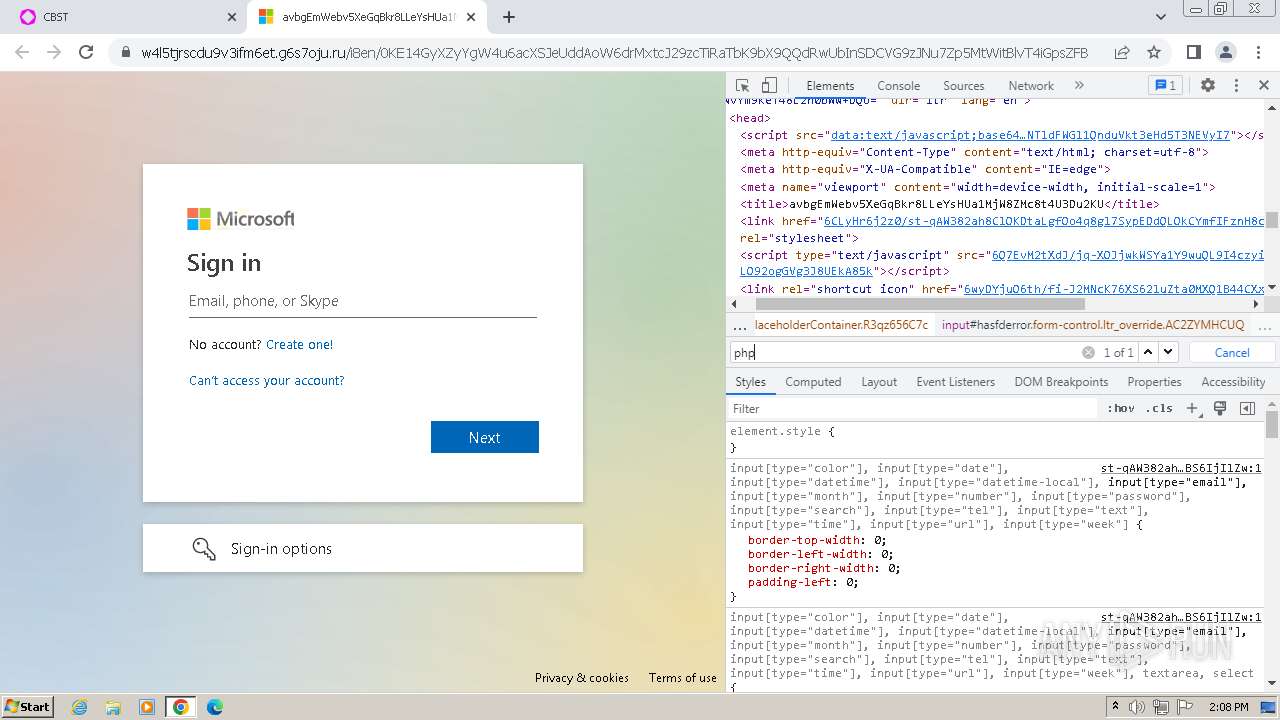
Task: Go to the next search result arrow
Action: 1168,352
